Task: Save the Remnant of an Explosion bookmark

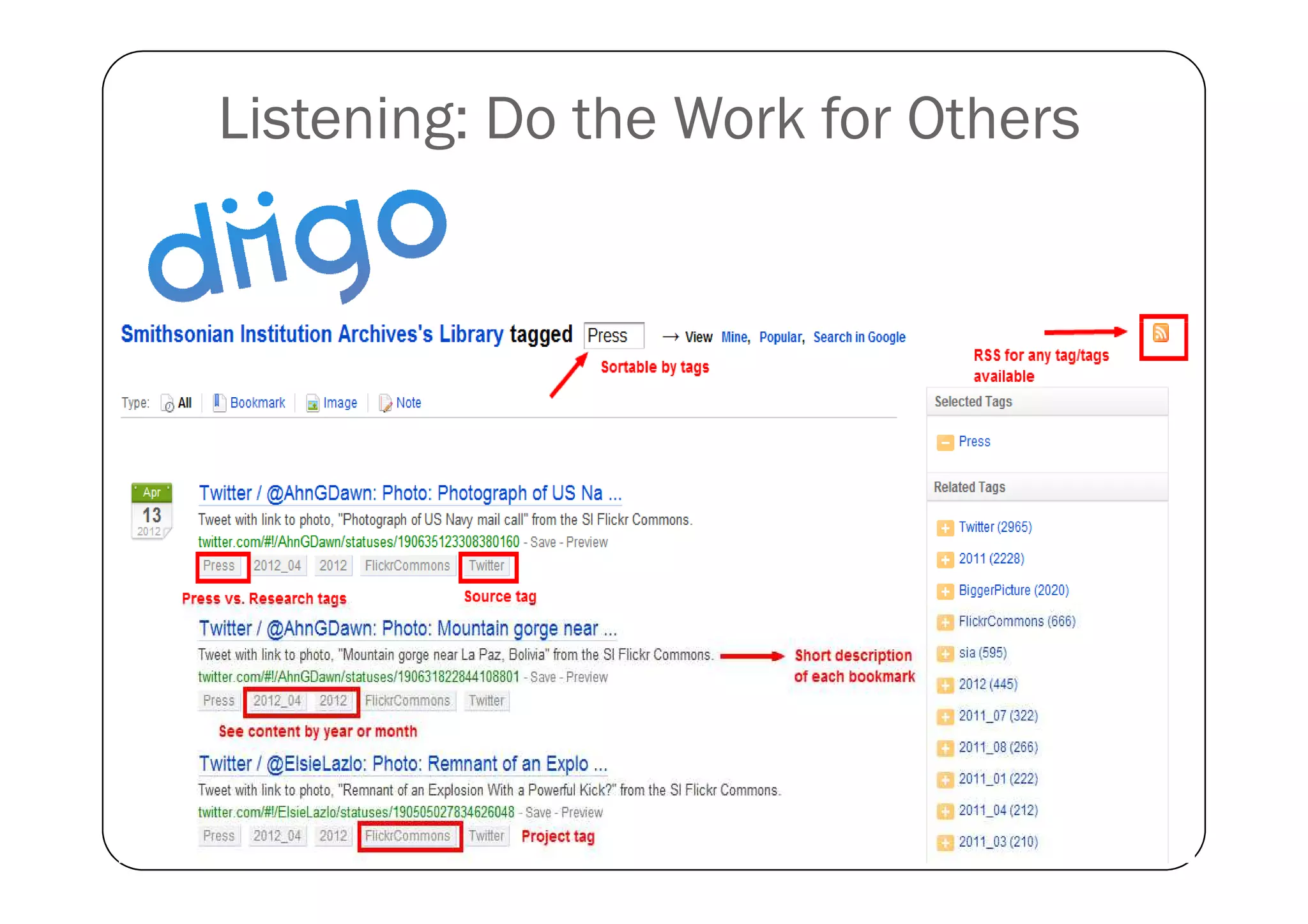Action: coord(538,812)
